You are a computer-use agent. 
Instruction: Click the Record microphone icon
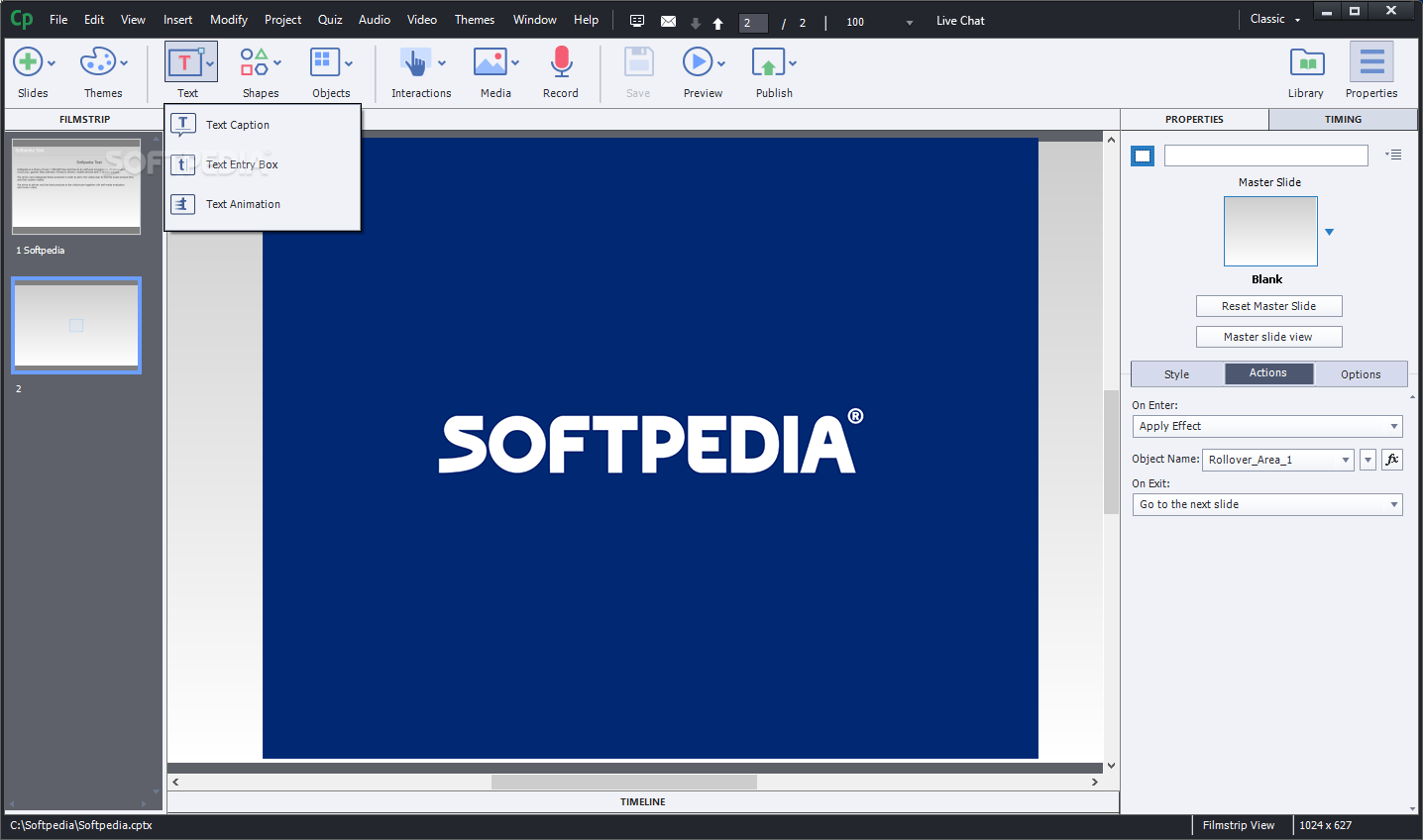[x=561, y=62]
